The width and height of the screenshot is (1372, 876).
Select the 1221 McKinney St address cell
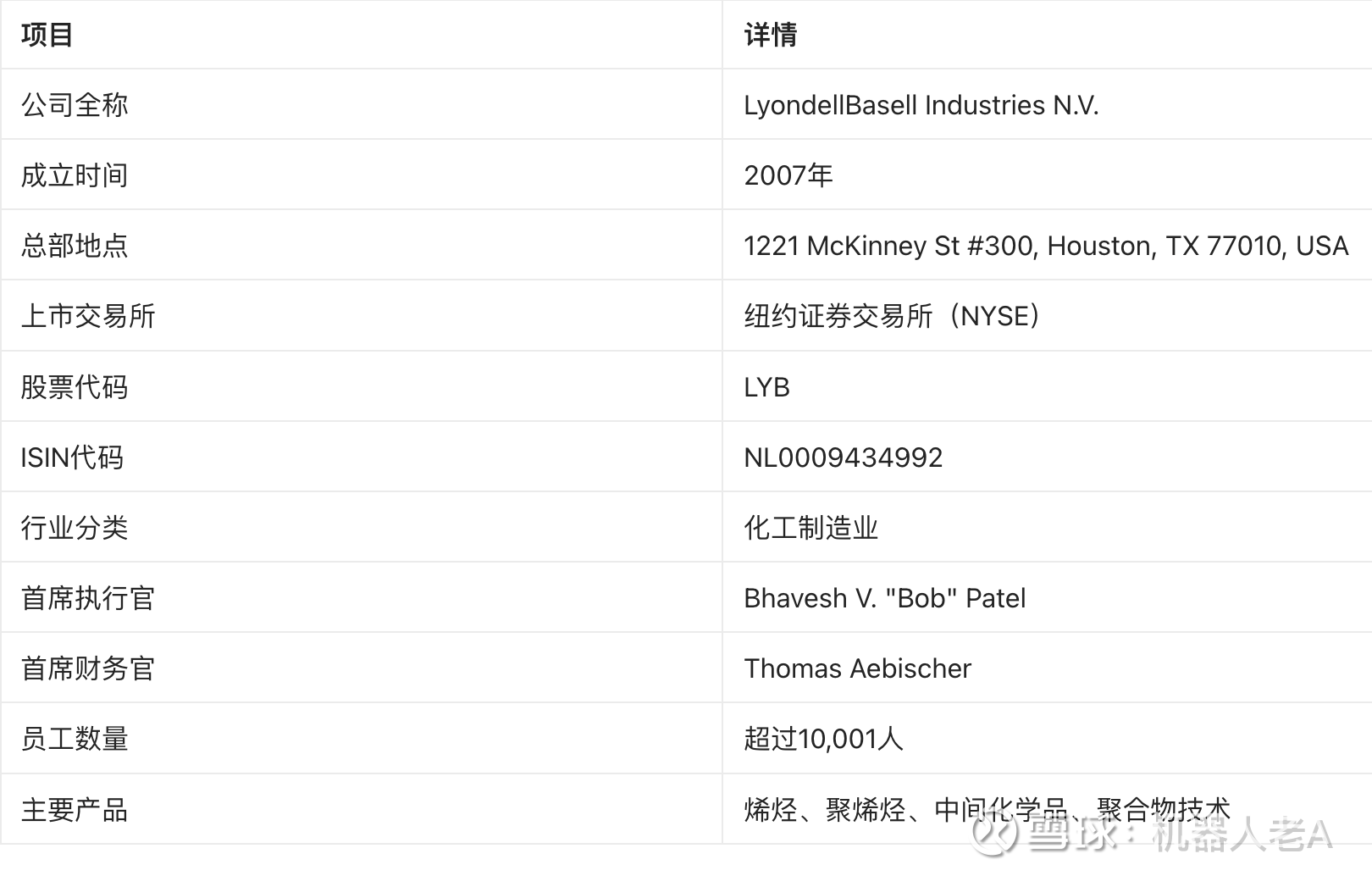coord(1046,246)
